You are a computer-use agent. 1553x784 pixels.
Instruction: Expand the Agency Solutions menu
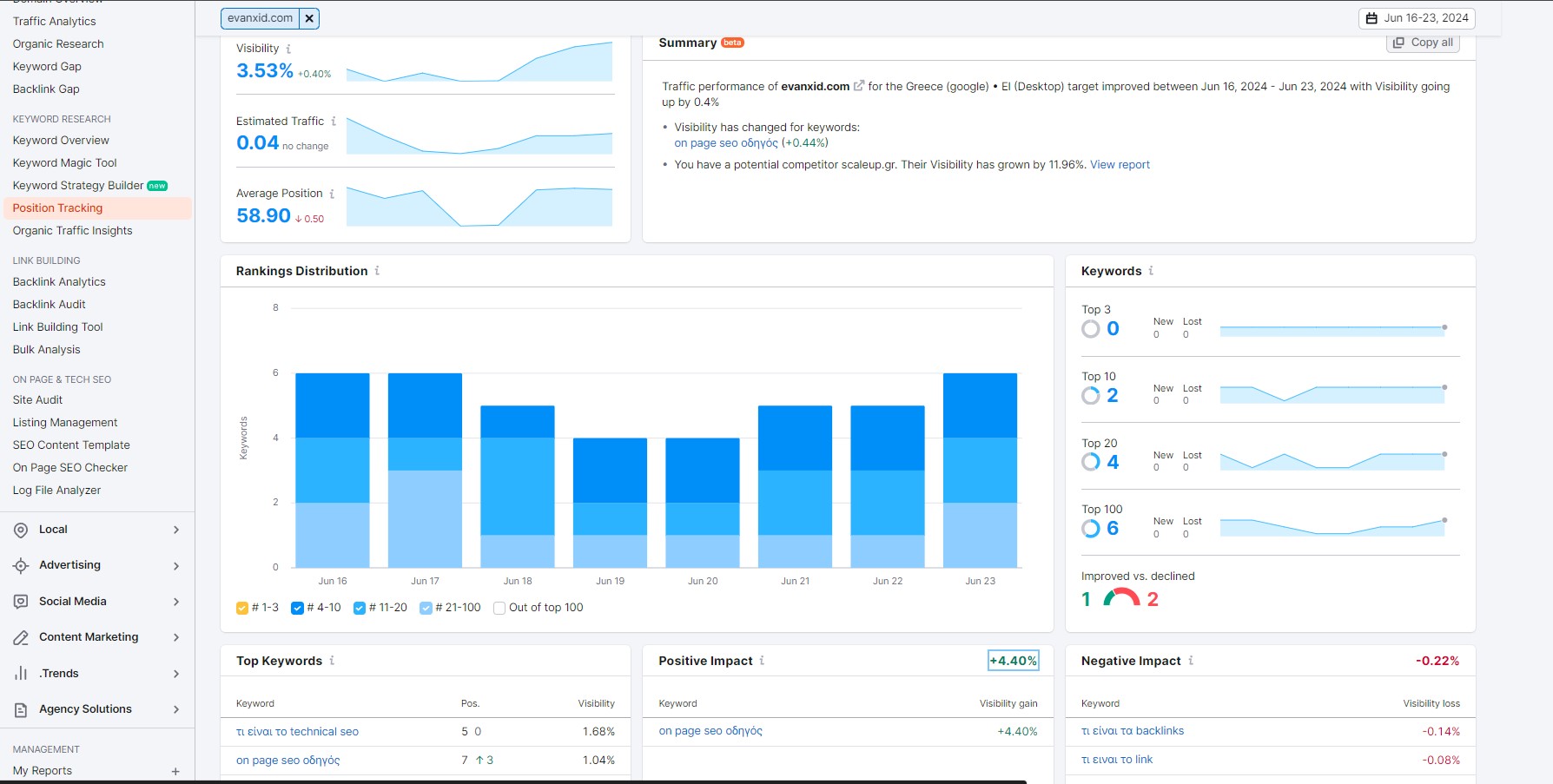click(175, 709)
